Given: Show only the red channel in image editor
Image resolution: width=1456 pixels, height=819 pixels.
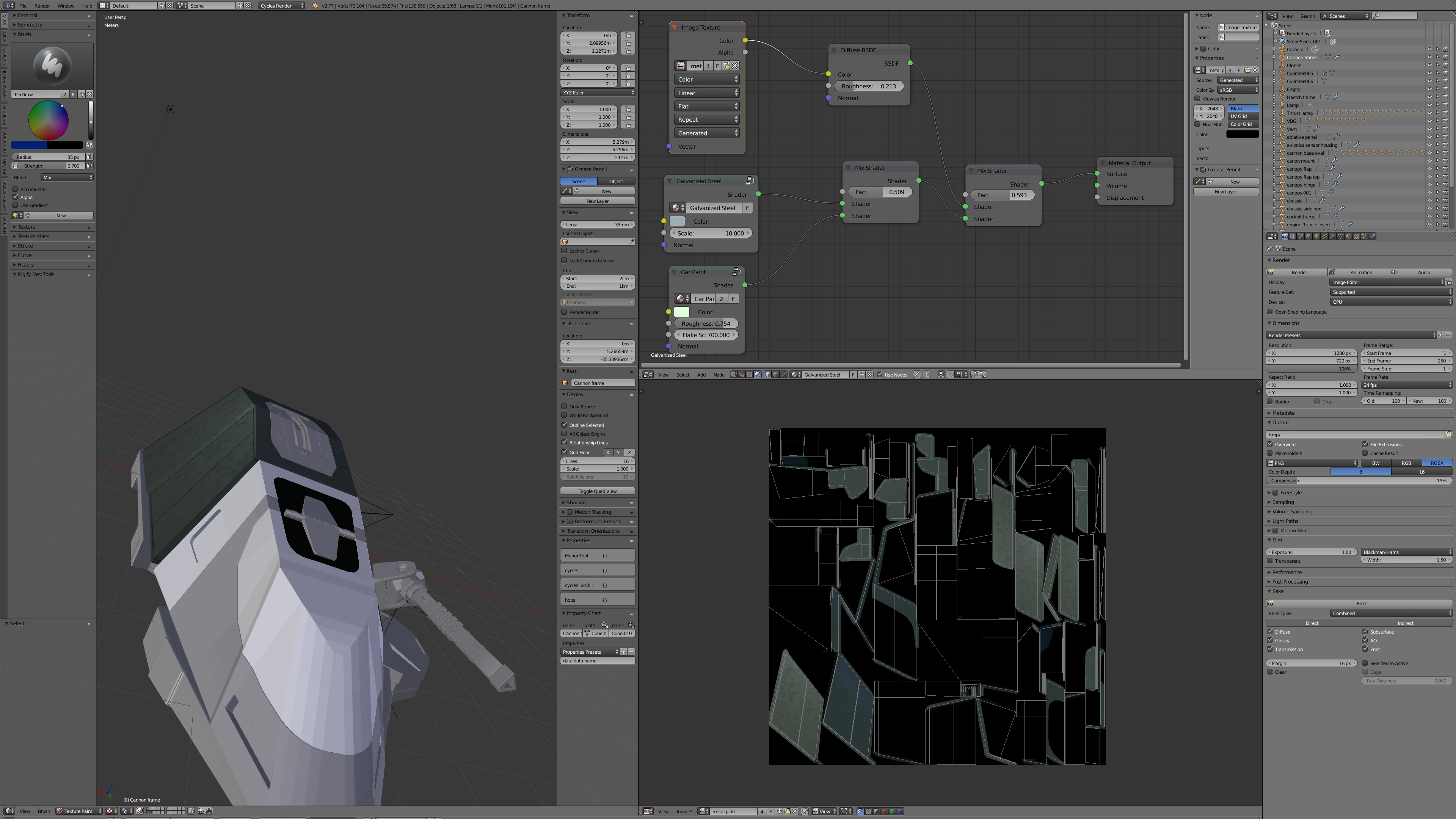Looking at the screenshot, I should click(x=885, y=811).
